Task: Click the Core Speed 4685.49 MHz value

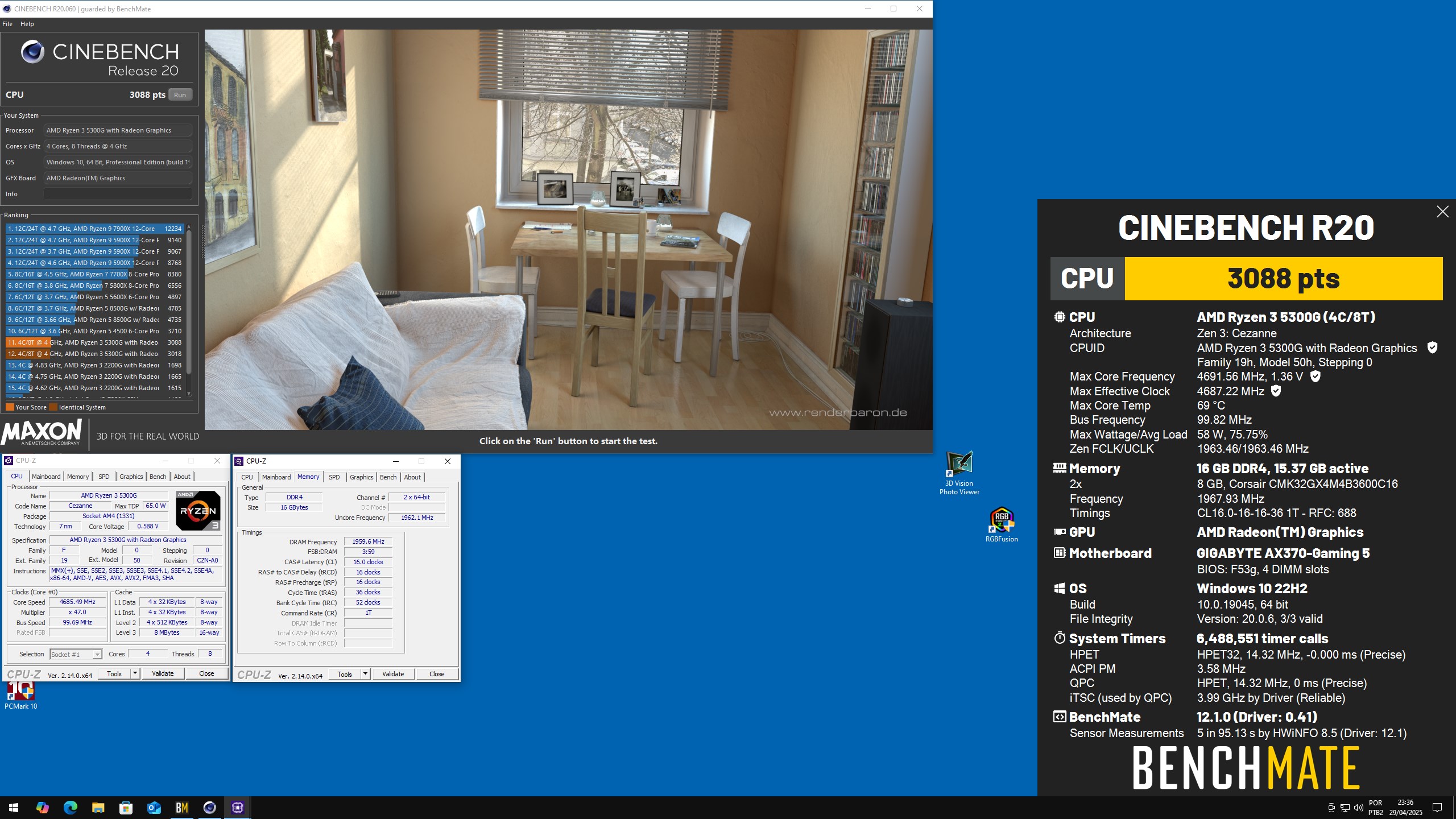Action: 78,602
